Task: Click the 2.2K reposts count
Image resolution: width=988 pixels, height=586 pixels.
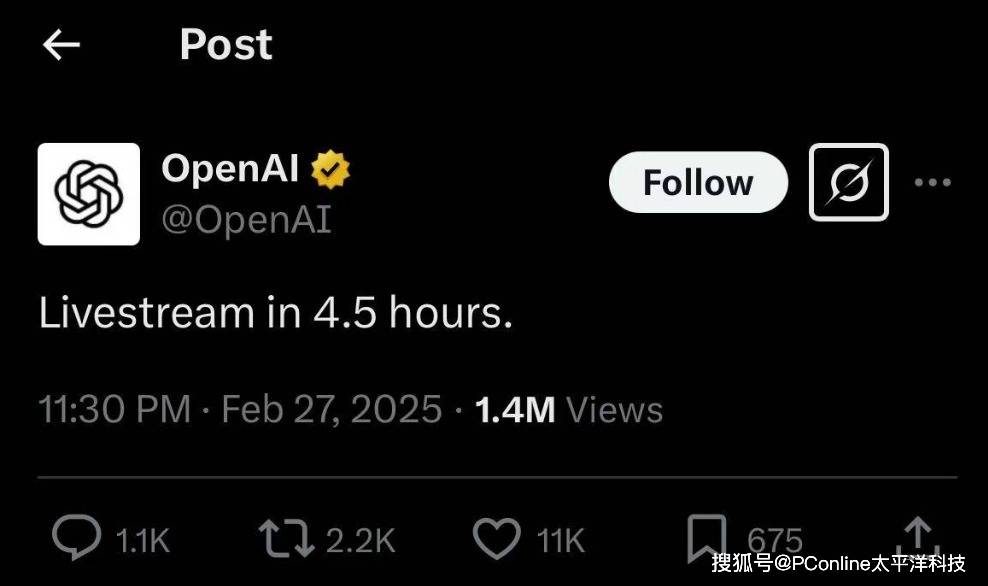Action: [x=360, y=541]
